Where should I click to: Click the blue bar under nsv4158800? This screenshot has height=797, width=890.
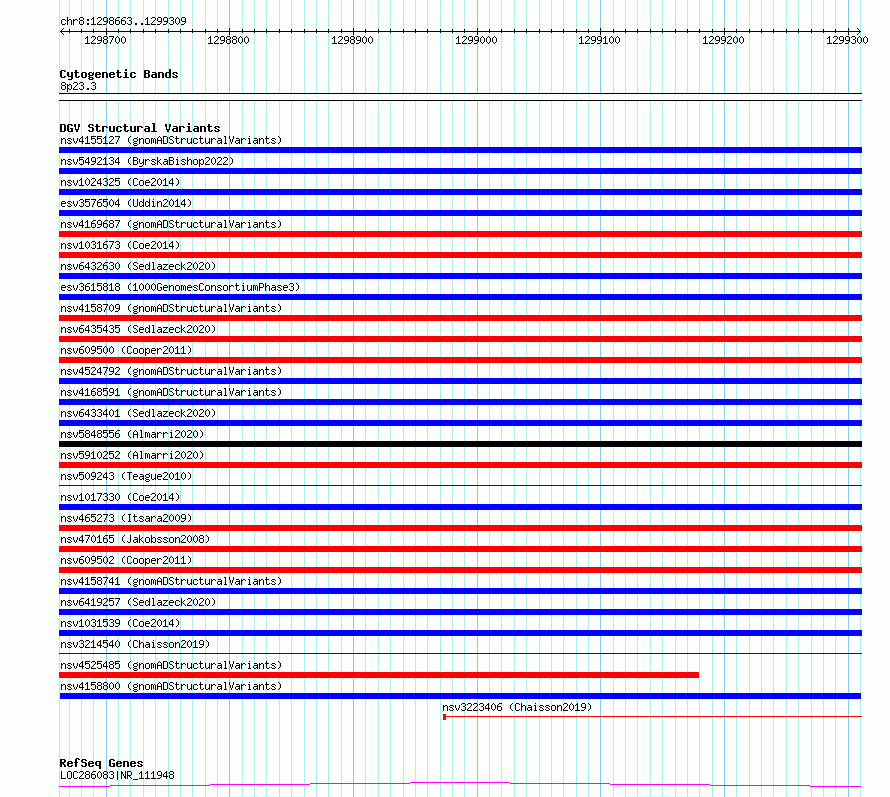tap(460, 696)
